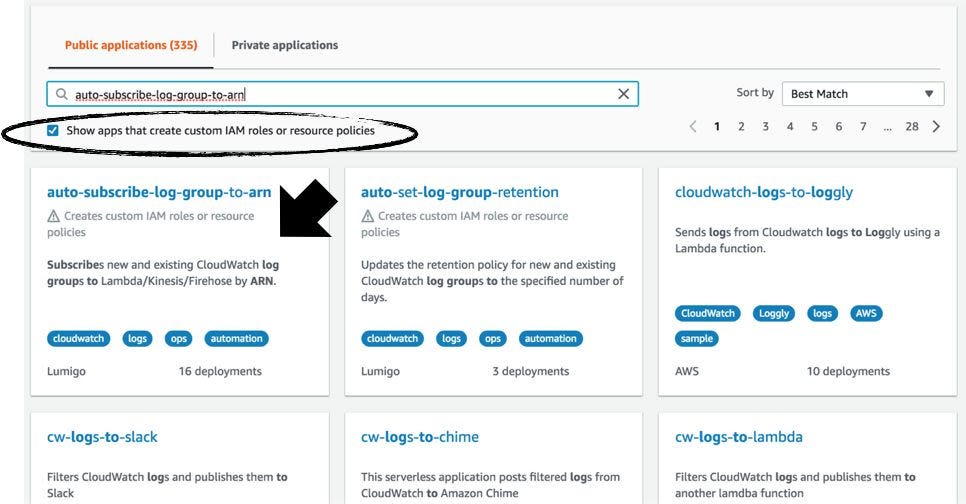Click logs tag on cloudwatch-logs-to-loggly card

click(x=822, y=313)
